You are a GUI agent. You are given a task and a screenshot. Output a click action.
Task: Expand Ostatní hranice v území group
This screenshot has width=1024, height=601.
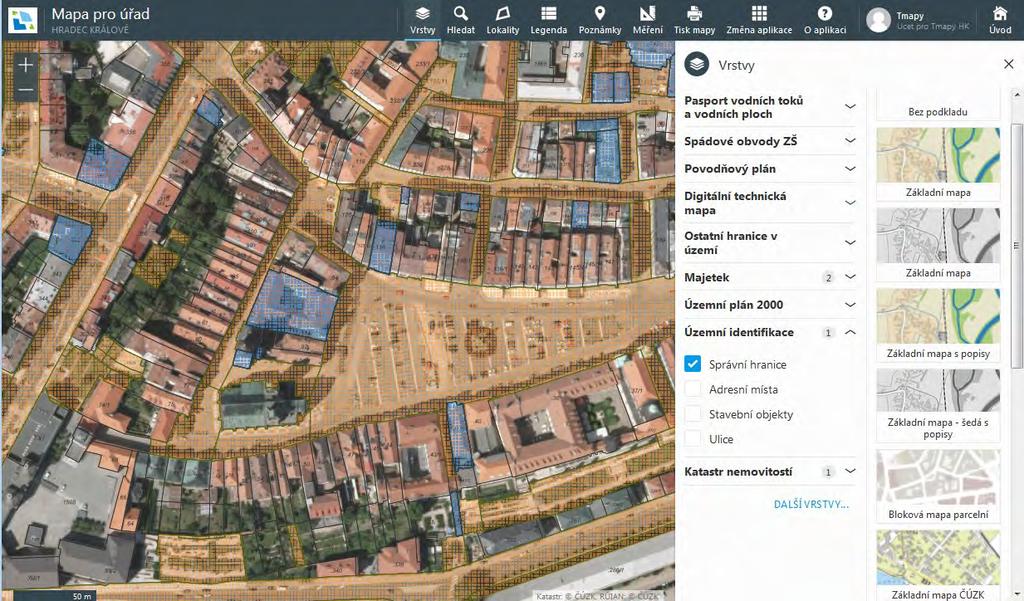(x=850, y=242)
